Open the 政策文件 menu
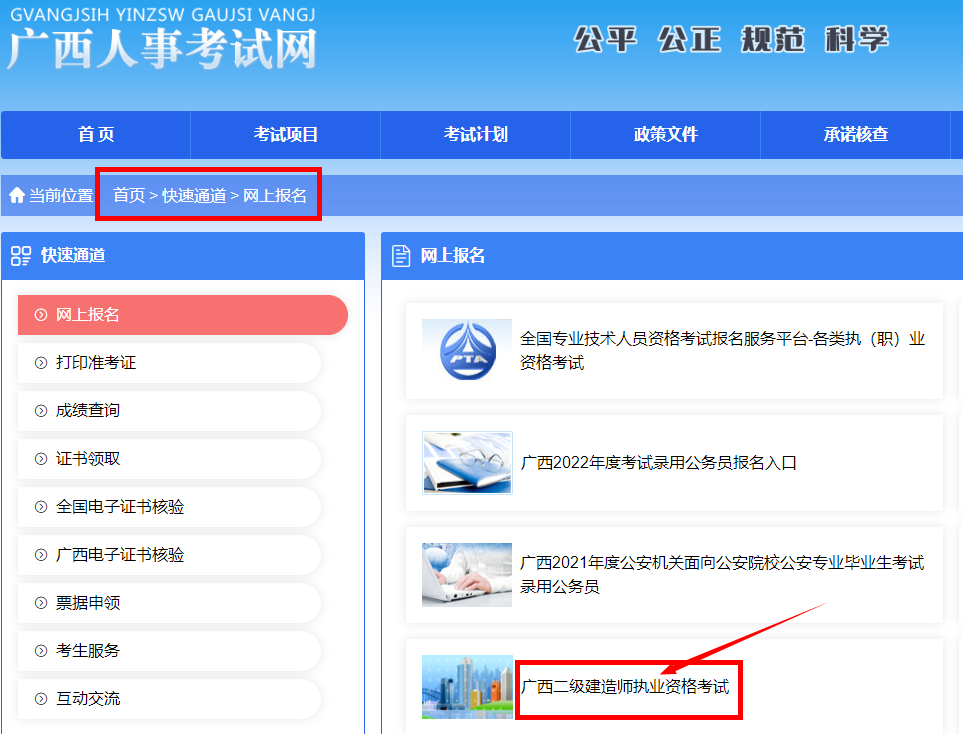The width and height of the screenshot is (963, 734). [665, 134]
